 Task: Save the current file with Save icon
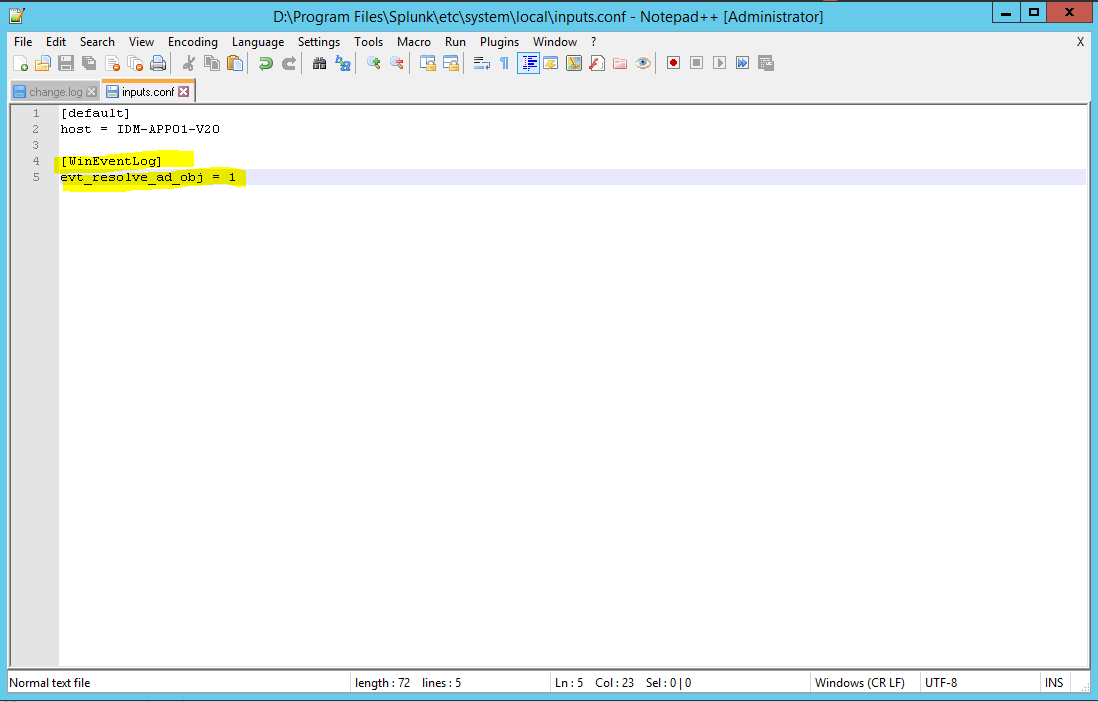(66, 64)
